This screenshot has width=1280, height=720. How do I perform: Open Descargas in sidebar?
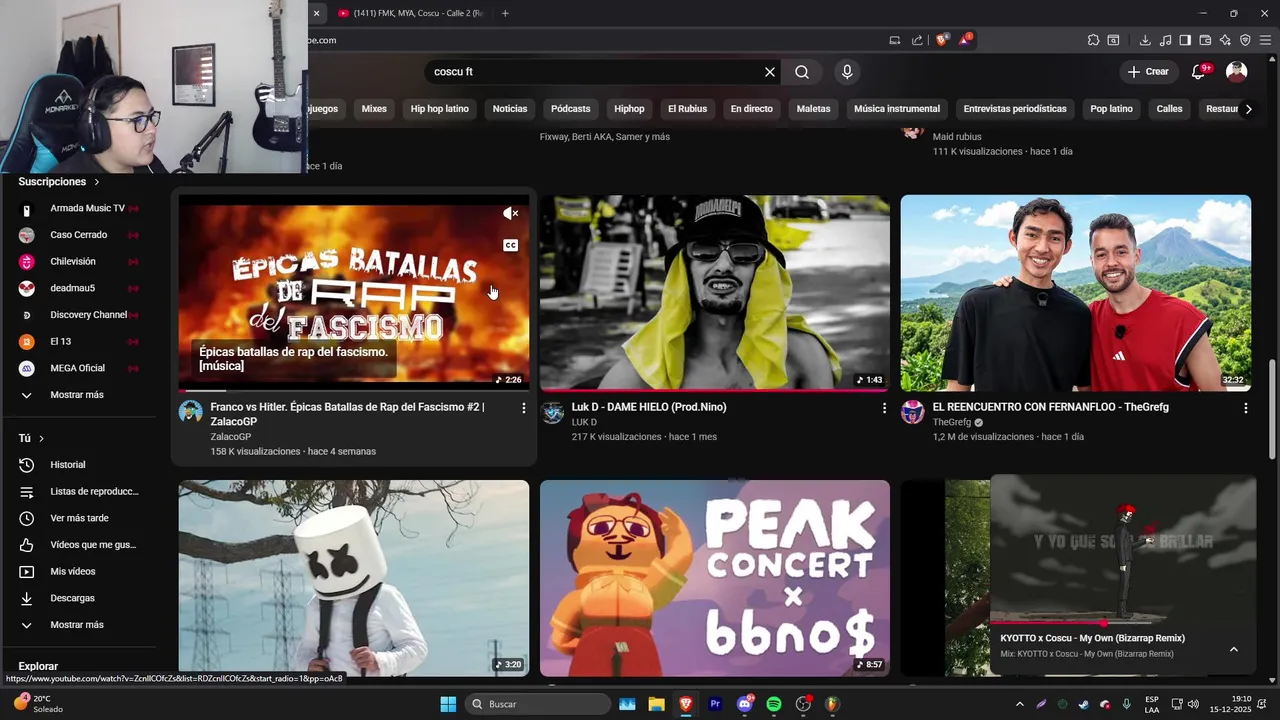[80, 598]
